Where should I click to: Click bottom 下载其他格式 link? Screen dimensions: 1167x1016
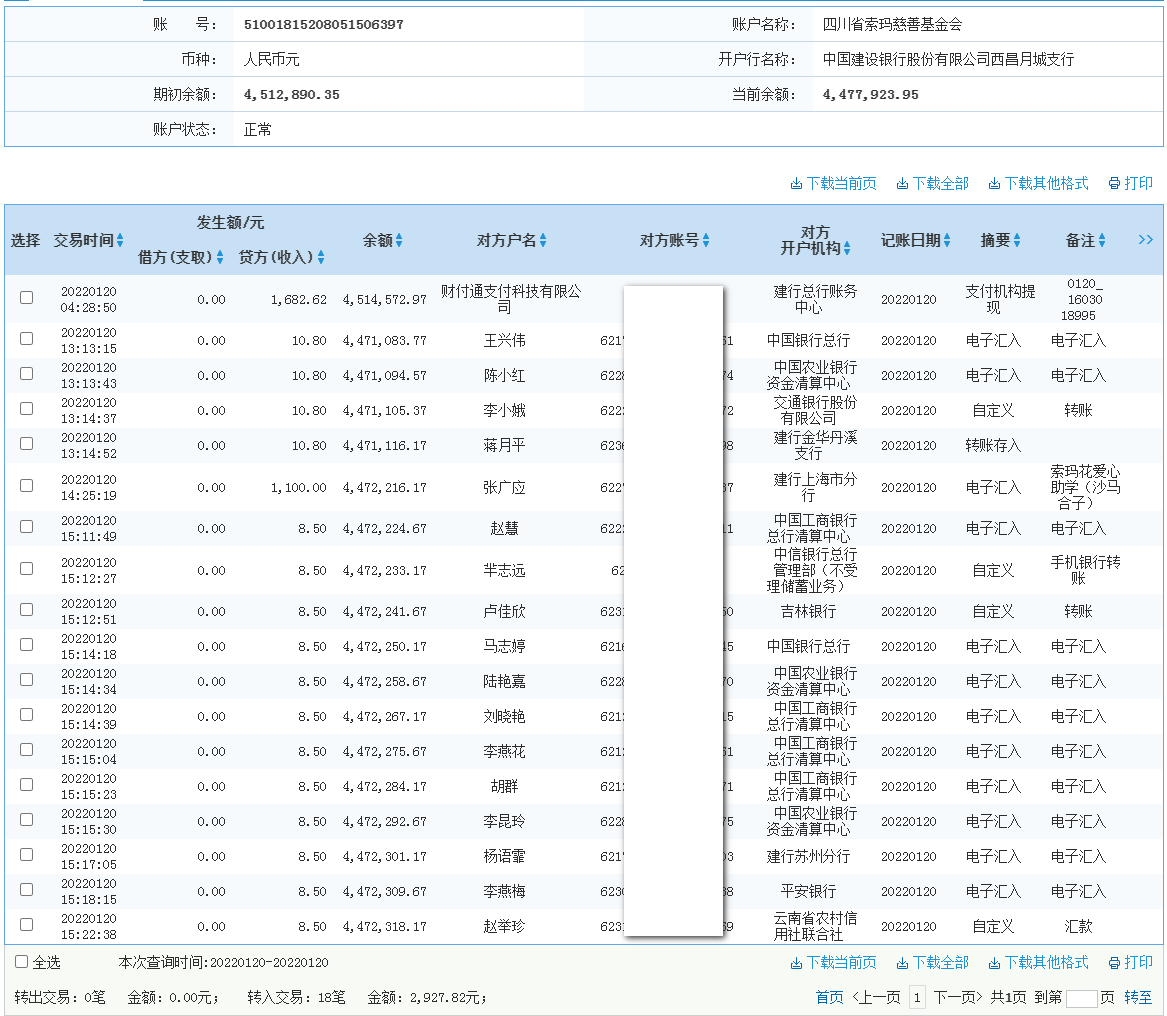1038,962
